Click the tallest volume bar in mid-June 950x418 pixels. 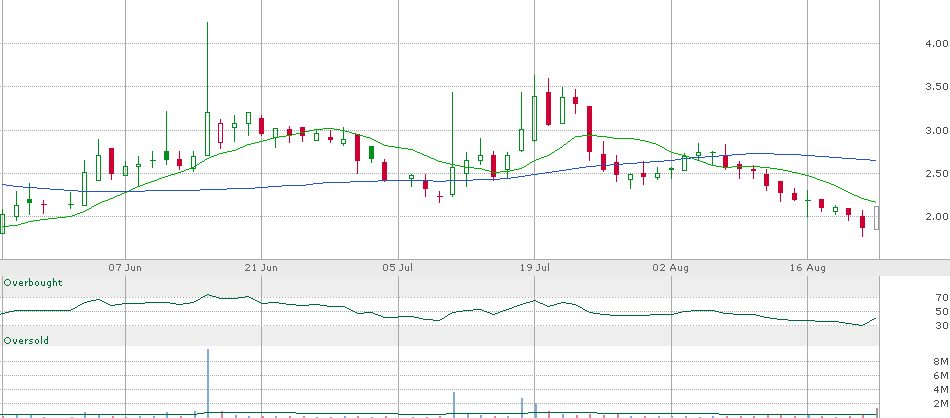tap(208, 383)
